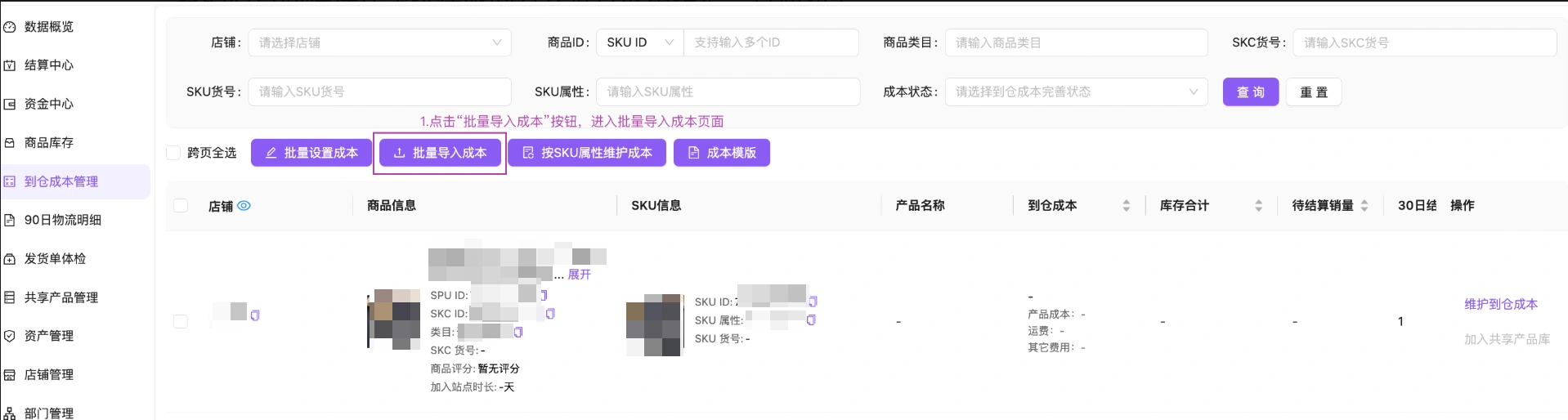
Task: Focus the SKU货号 input field
Action: point(379,92)
